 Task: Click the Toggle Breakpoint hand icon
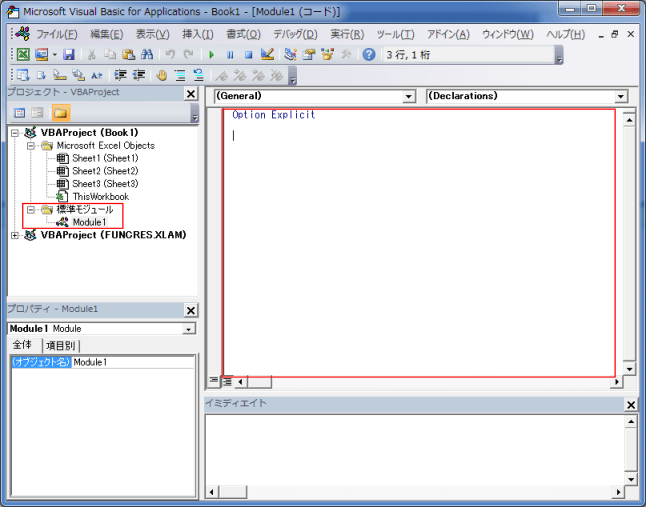pyautogui.click(x=161, y=74)
